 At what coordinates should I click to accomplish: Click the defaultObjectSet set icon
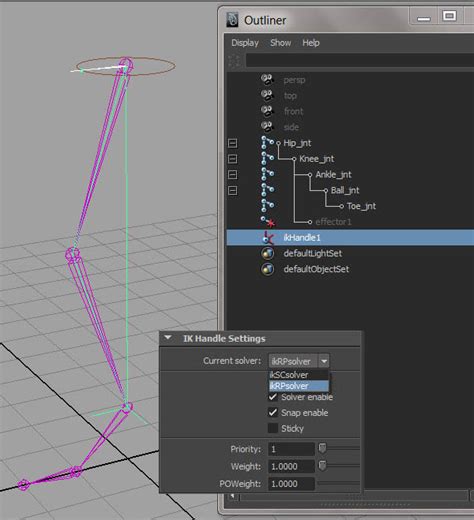point(268,269)
